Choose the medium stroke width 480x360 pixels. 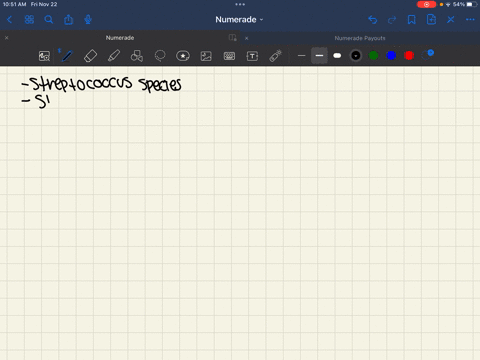[319, 56]
